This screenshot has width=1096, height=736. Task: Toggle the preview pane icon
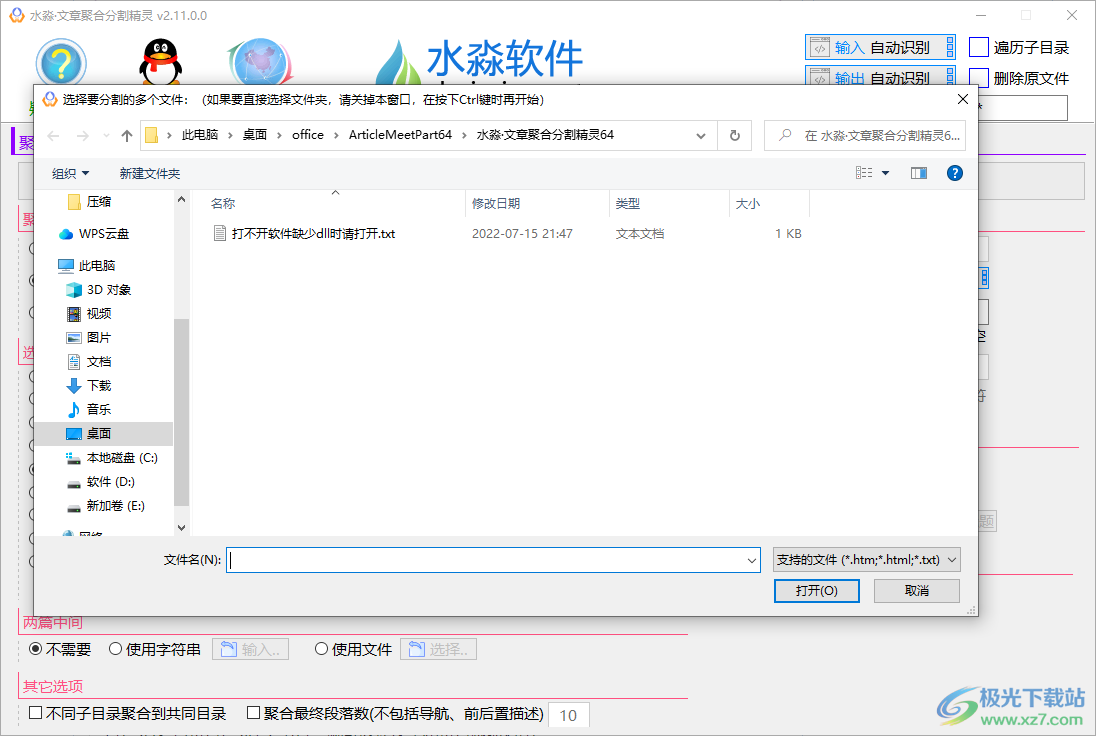[x=918, y=173]
